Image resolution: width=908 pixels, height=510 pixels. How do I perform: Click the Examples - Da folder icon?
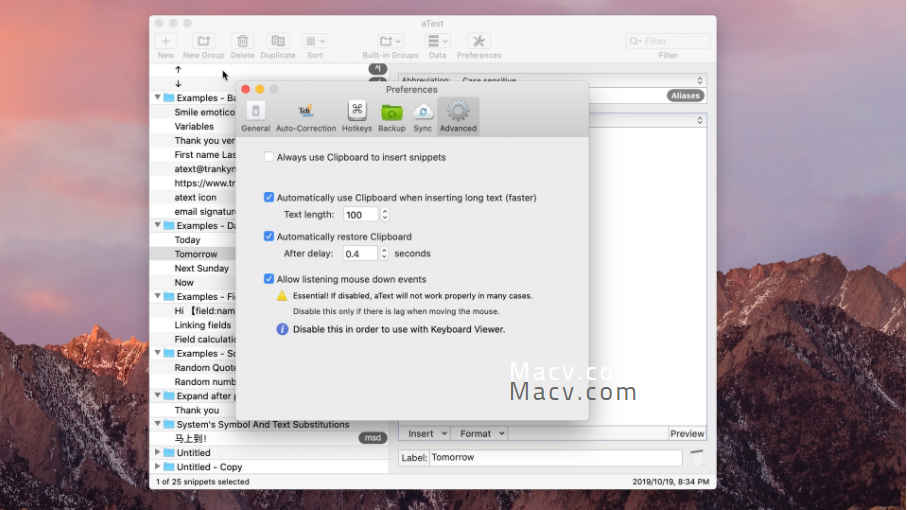click(x=169, y=225)
